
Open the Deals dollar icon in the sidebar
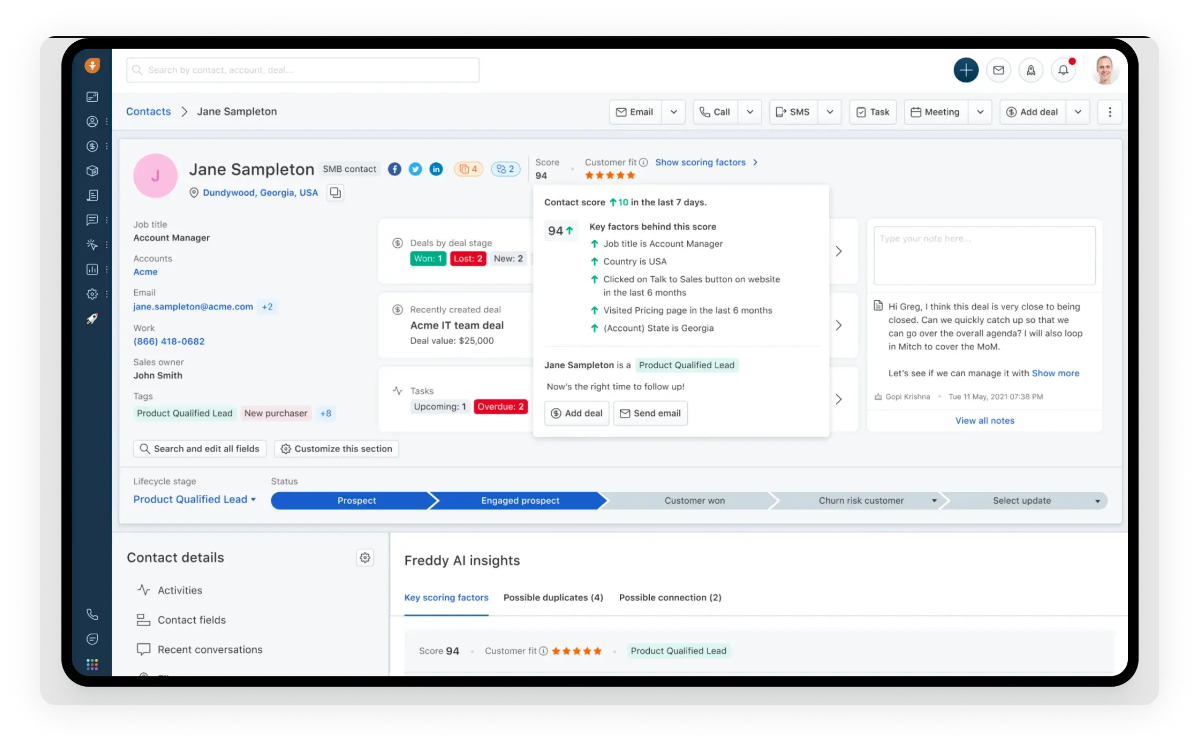(93, 146)
